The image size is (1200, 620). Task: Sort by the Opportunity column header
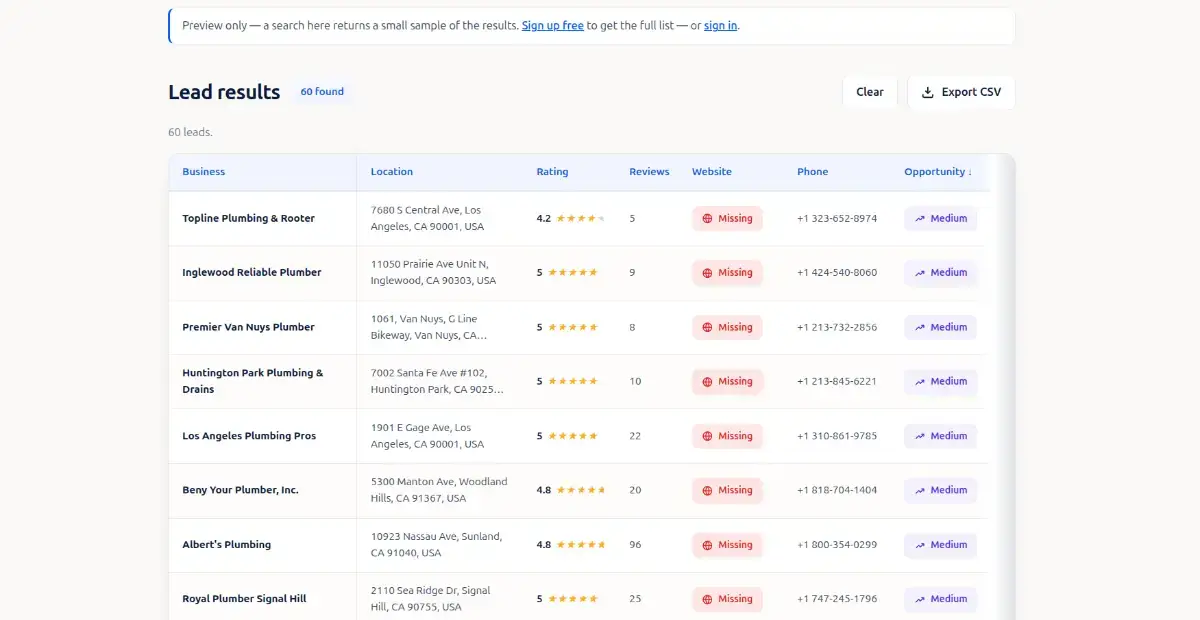tap(938, 172)
